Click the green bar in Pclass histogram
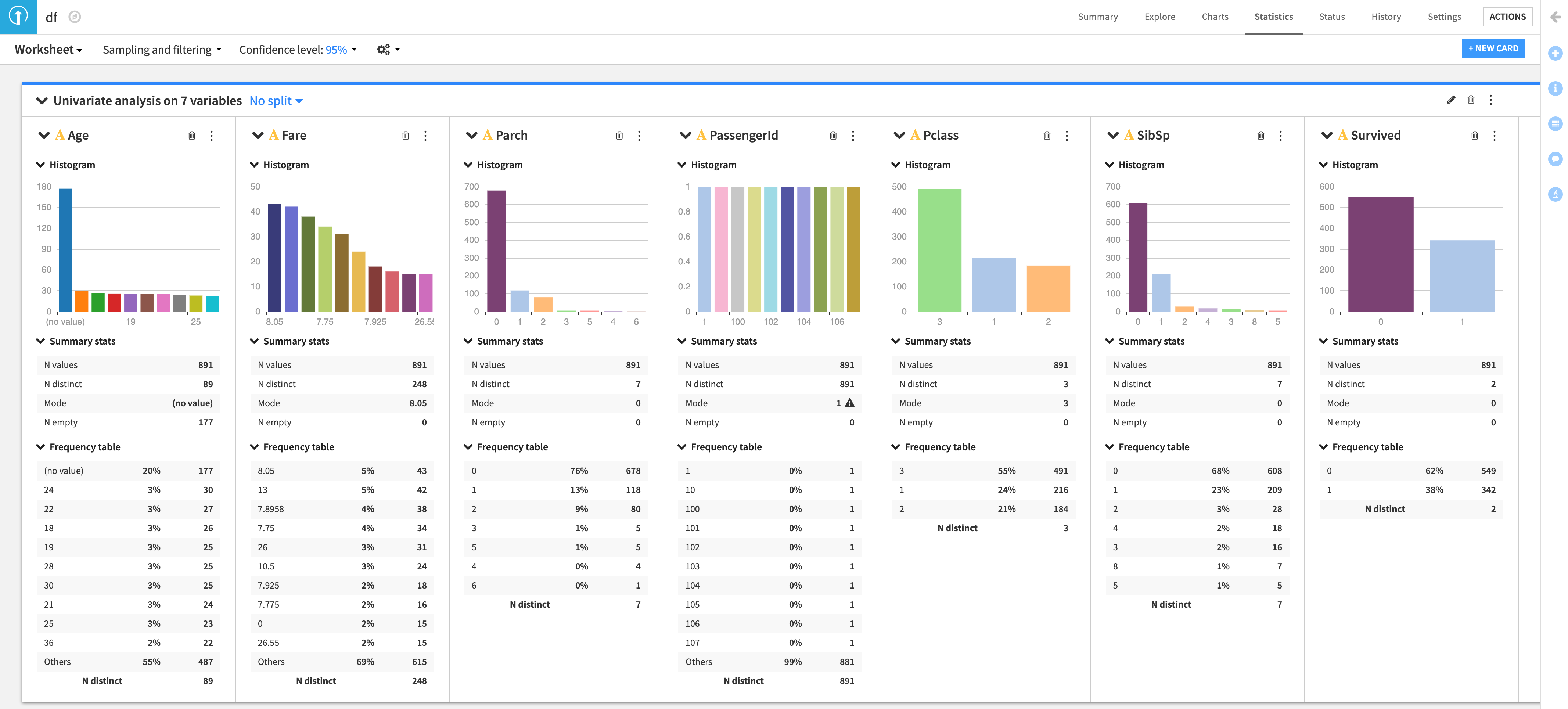 (x=939, y=249)
